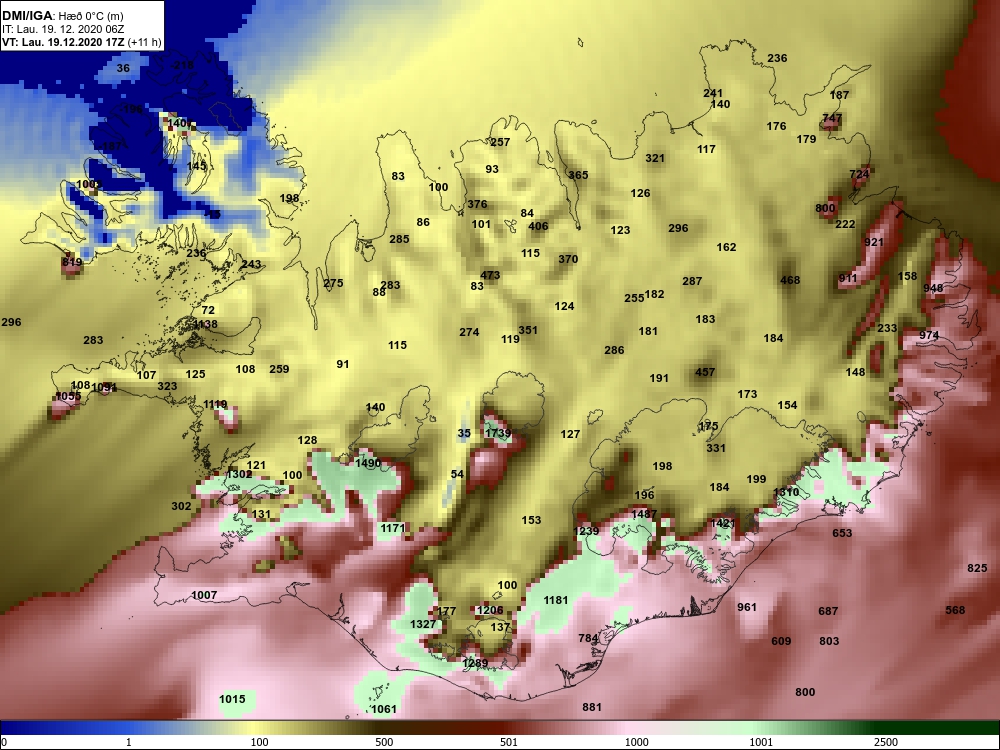Click the map value 1206
The image size is (1000, 750).
[490, 610]
